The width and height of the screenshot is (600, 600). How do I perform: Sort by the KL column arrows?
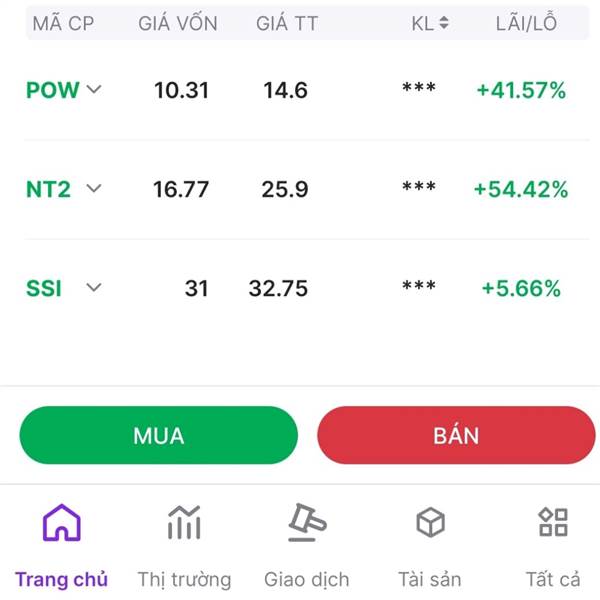(x=444, y=23)
